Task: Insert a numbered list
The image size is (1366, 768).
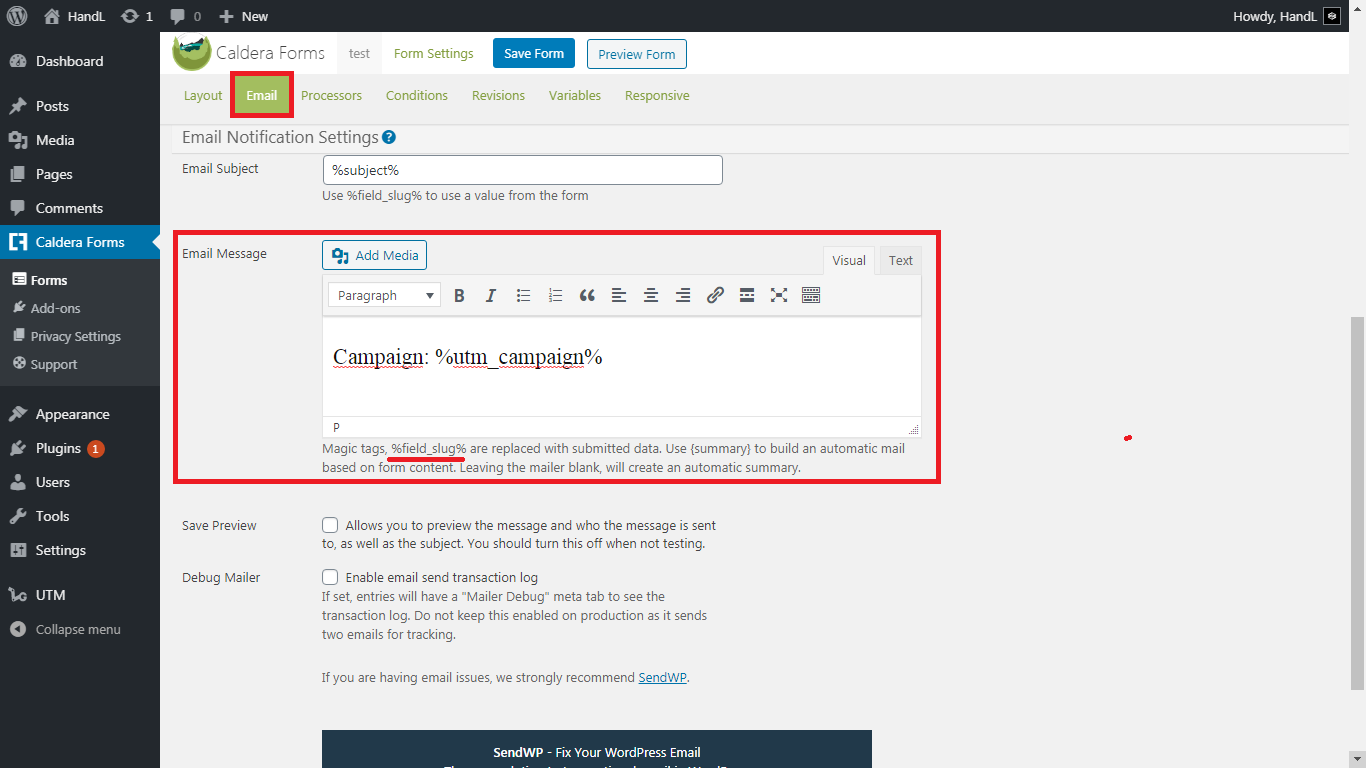Action: click(555, 295)
